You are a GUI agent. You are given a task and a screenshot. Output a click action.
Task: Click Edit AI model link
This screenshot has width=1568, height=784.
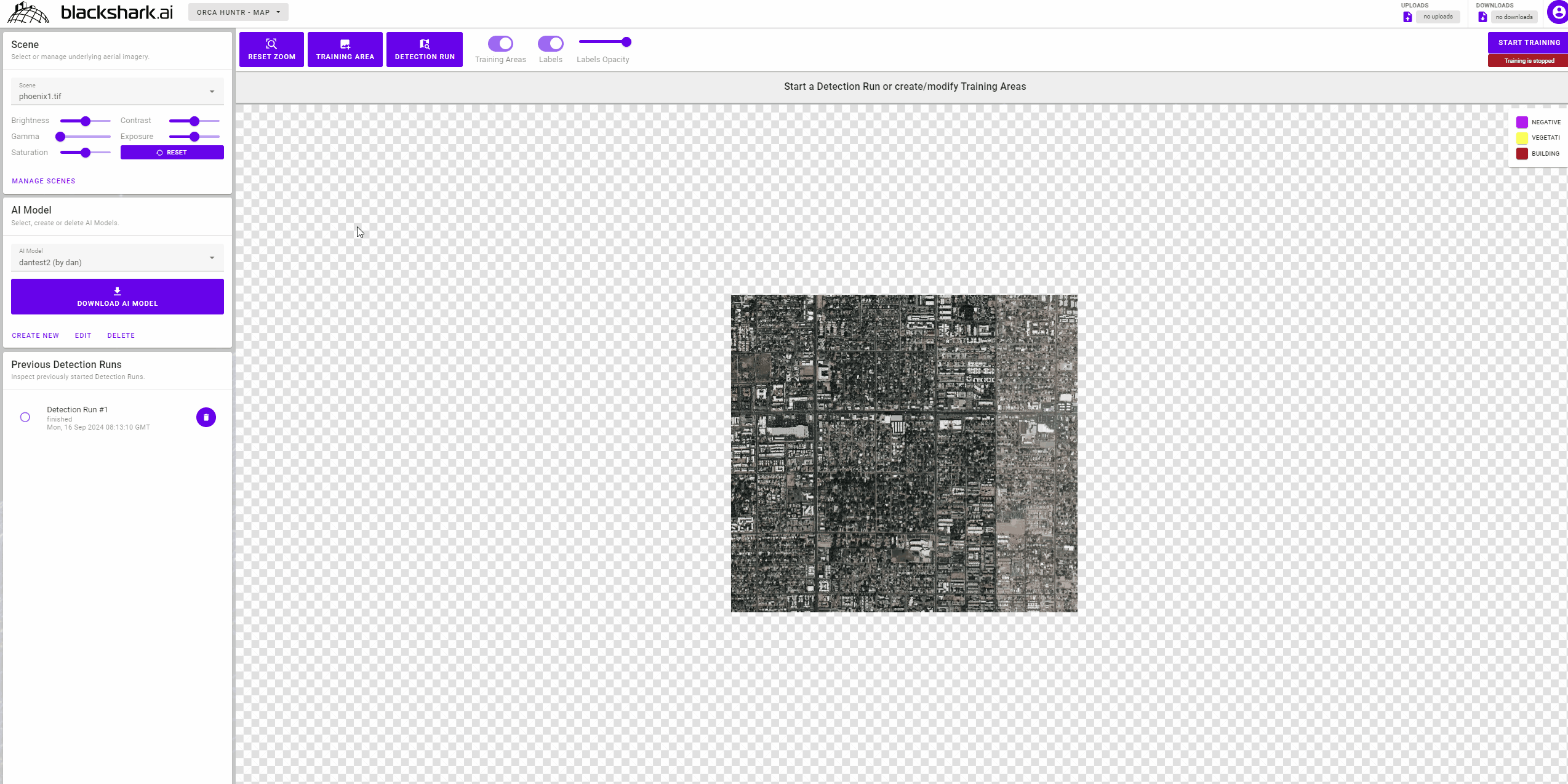tap(83, 335)
